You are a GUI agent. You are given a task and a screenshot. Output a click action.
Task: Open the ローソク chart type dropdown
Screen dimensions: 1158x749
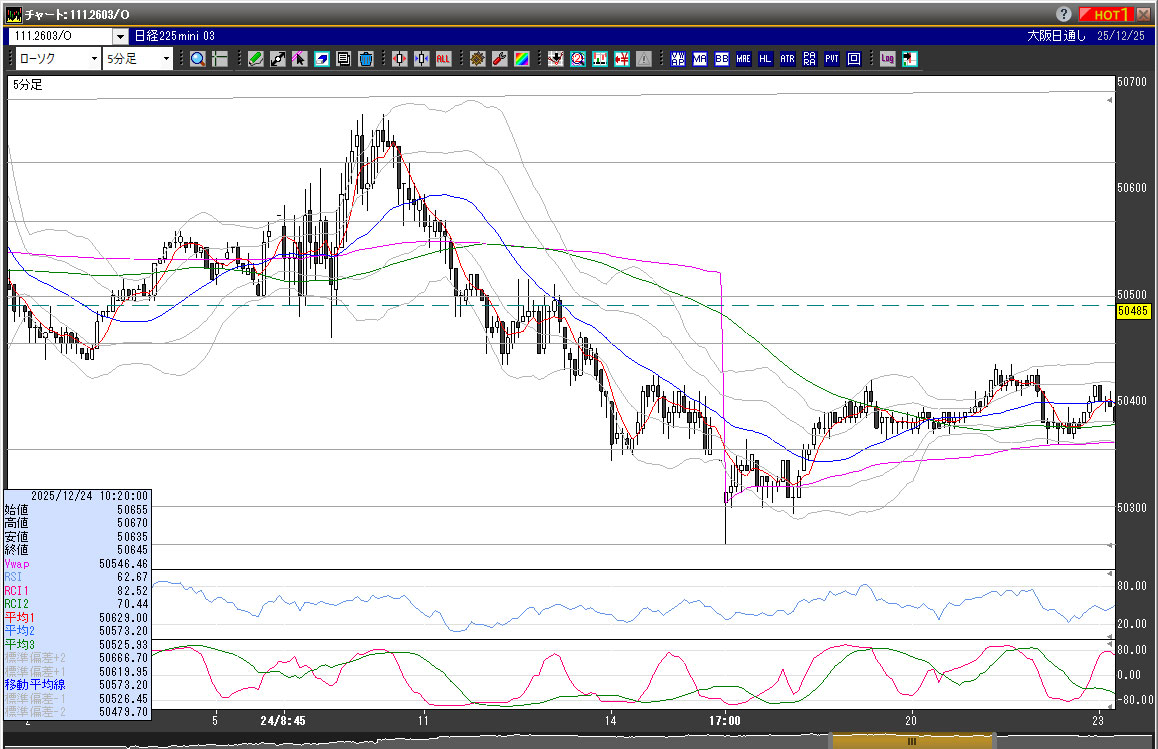58,59
